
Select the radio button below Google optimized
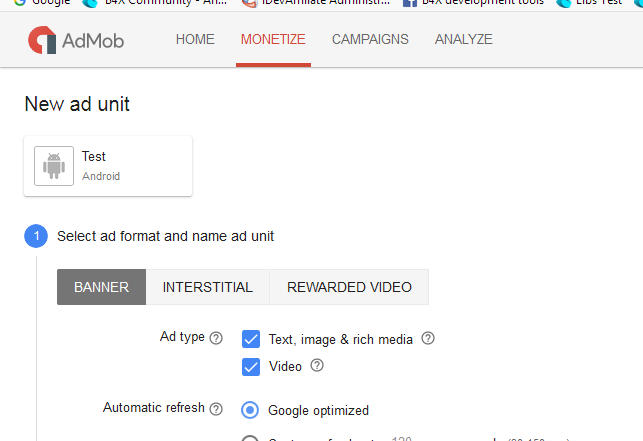pyautogui.click(x=250, y=438)
